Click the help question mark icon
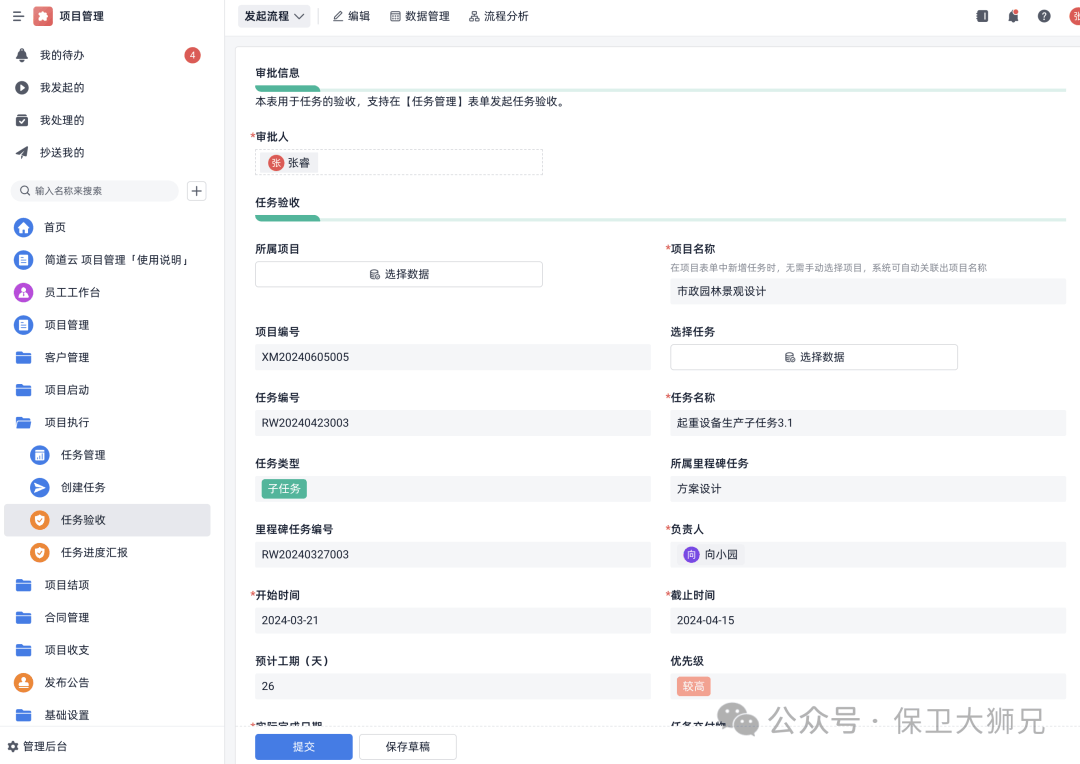Screen dimensions: 1080x764 coord(1044,16)
